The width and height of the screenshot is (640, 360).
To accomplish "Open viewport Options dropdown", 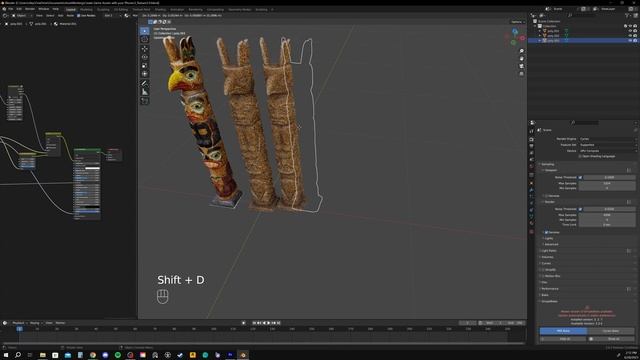I will [518, 22].
